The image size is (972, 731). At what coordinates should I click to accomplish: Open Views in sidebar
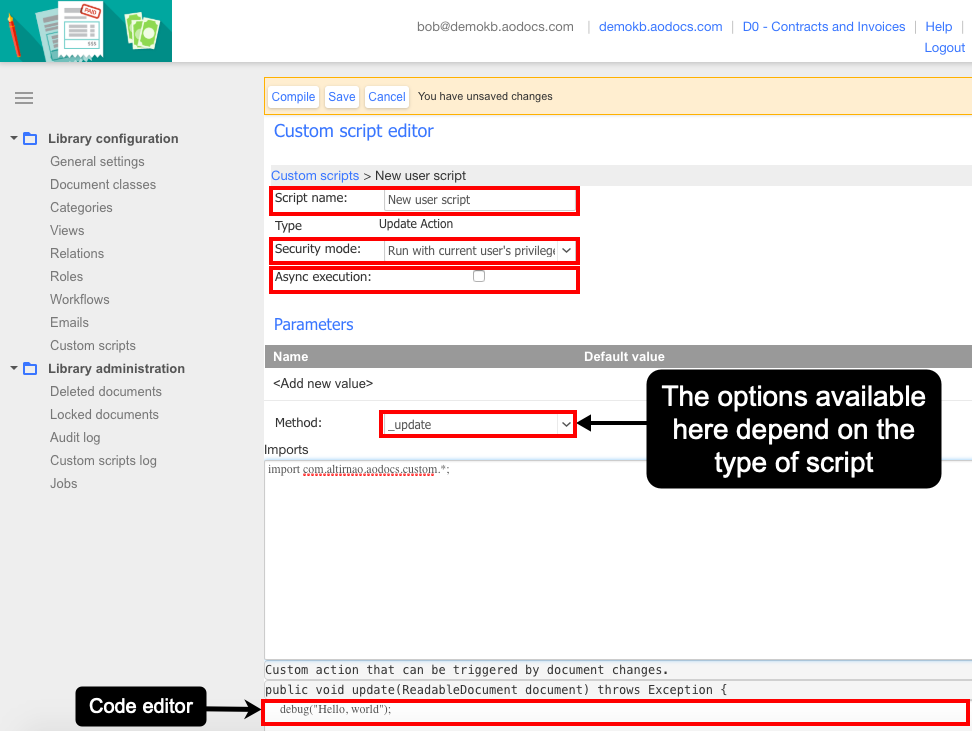point(67,230)
